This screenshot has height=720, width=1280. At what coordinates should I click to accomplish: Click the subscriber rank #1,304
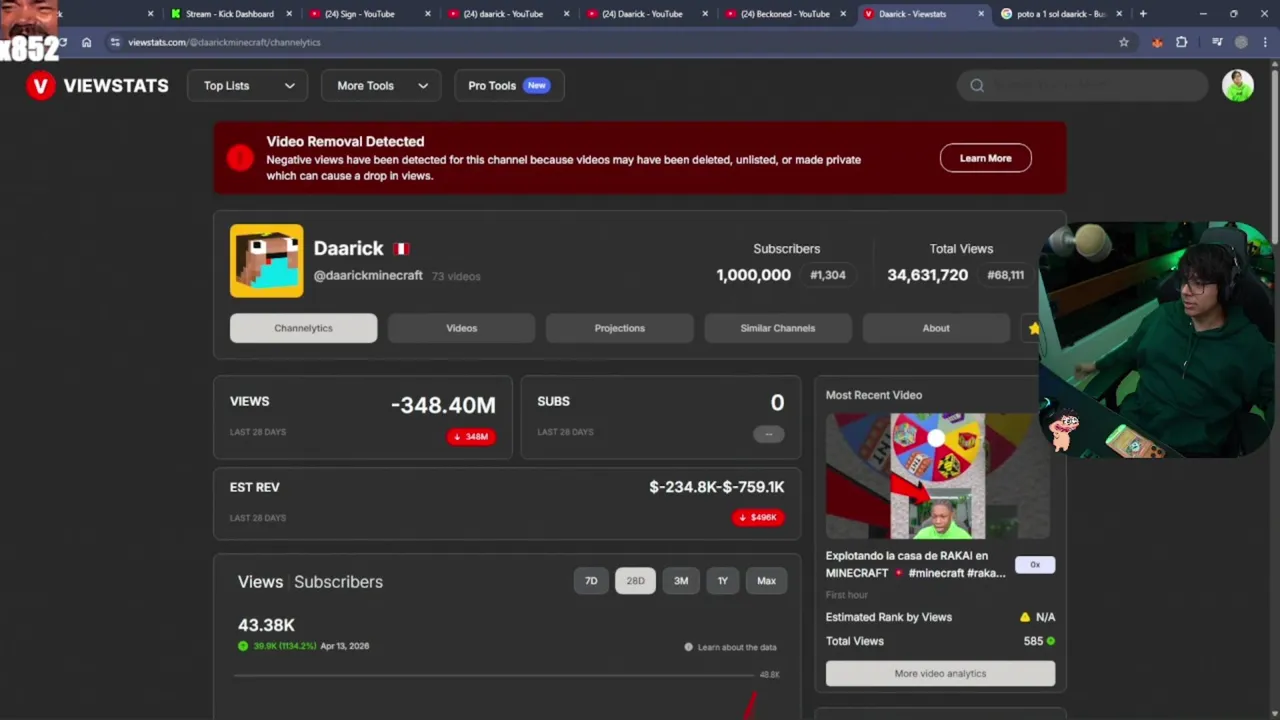[828, 275]
